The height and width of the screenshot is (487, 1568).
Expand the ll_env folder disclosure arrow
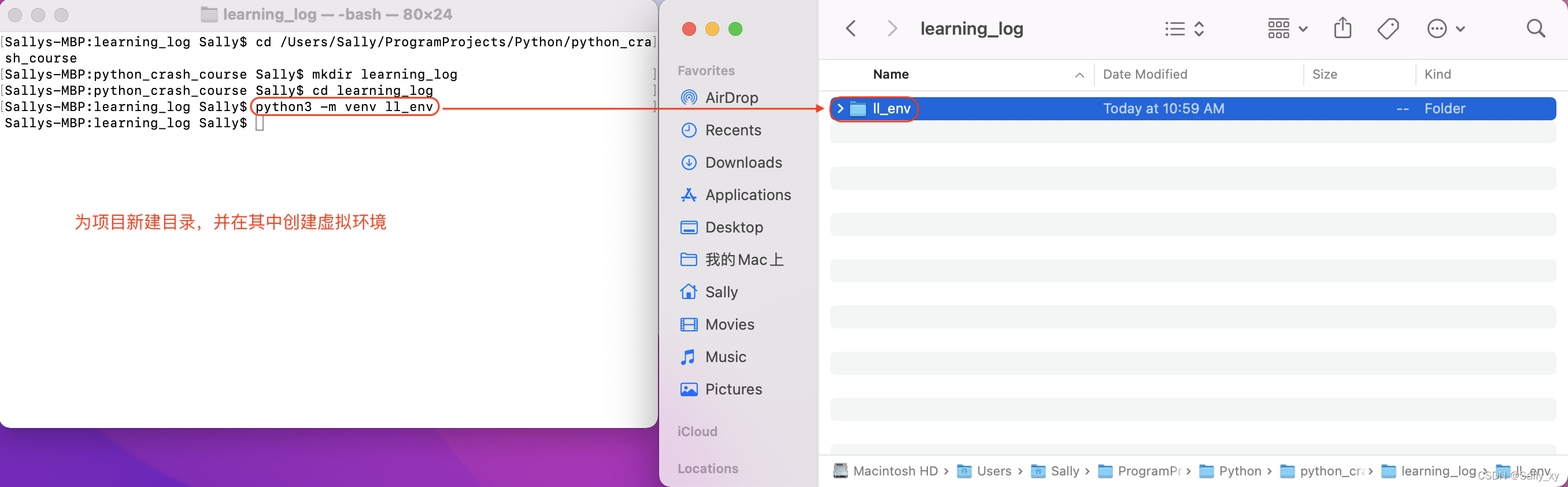840,108
